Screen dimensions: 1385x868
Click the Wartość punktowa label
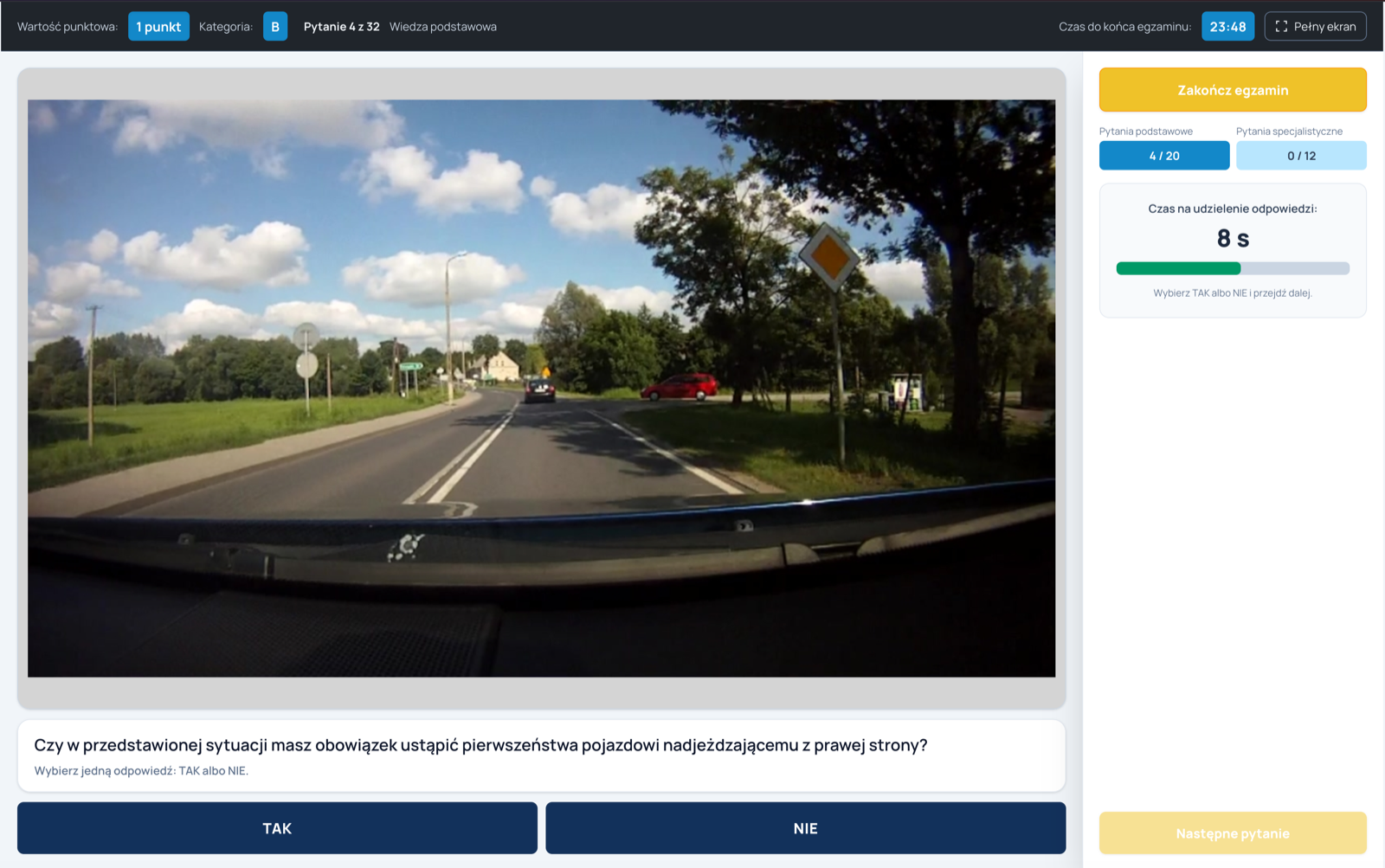(68, 27)
